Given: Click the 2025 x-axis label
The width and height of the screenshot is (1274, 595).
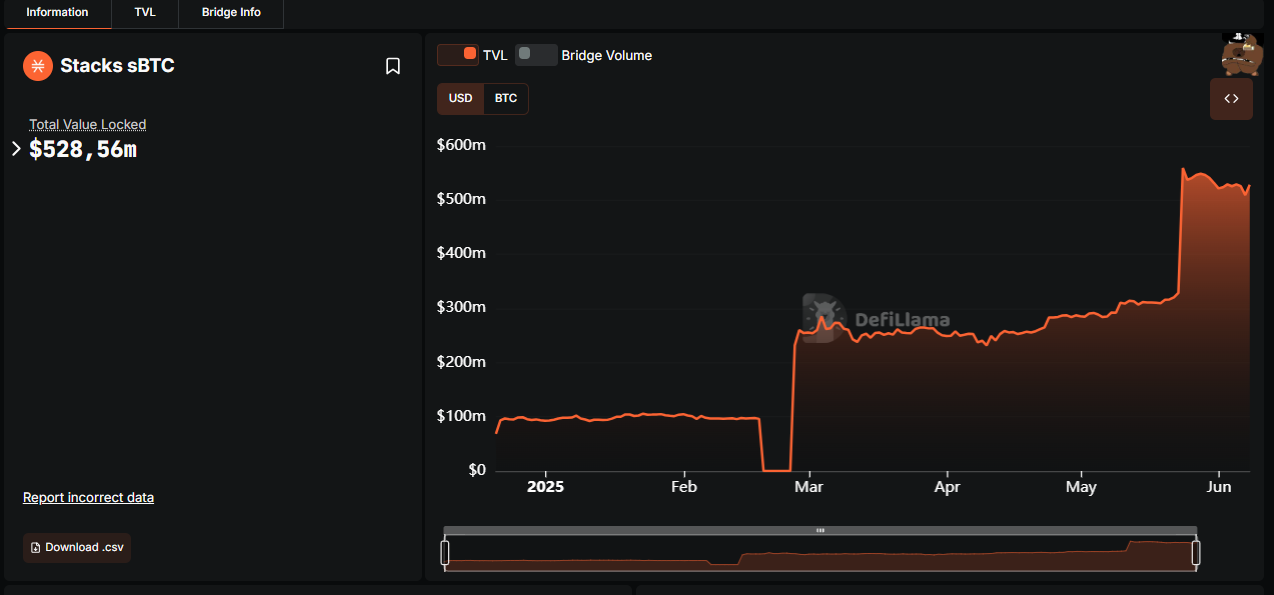Looking at the screenshot, I should (x=546, y=487).
